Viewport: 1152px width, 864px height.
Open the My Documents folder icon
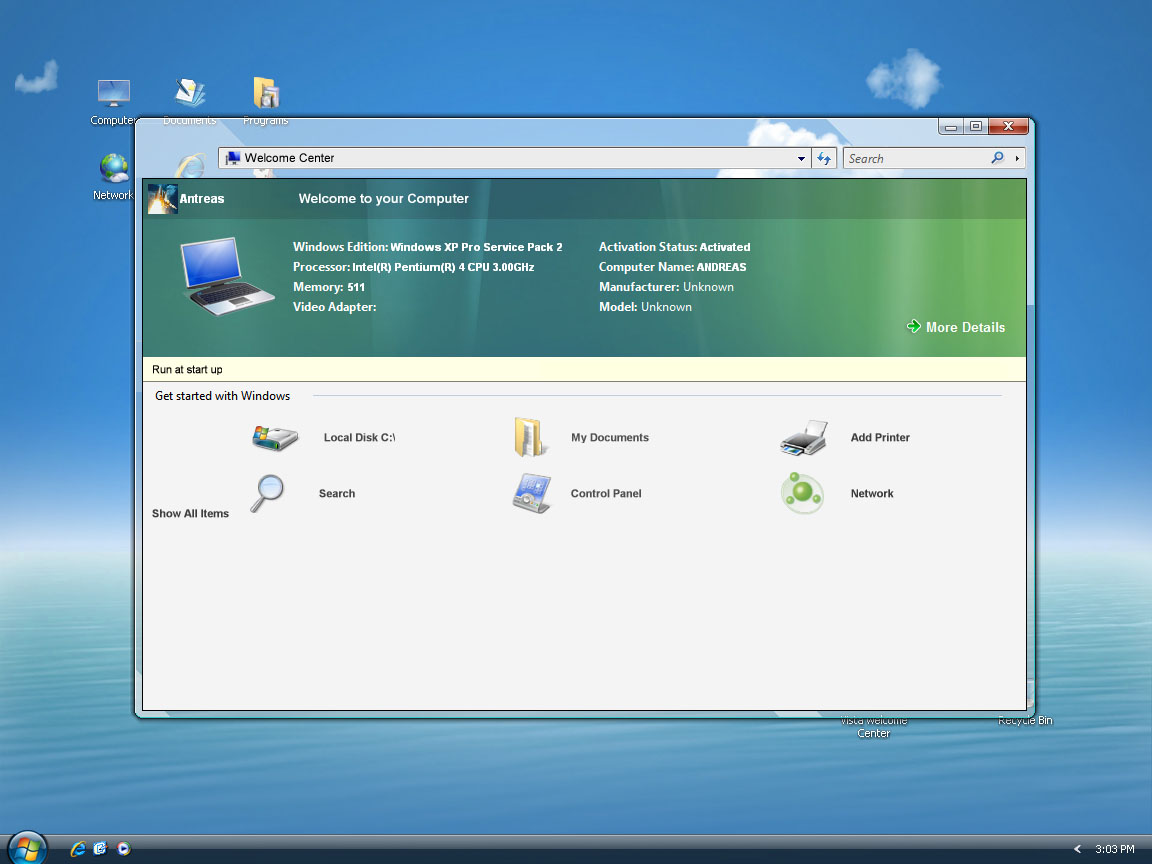[531, 438]
